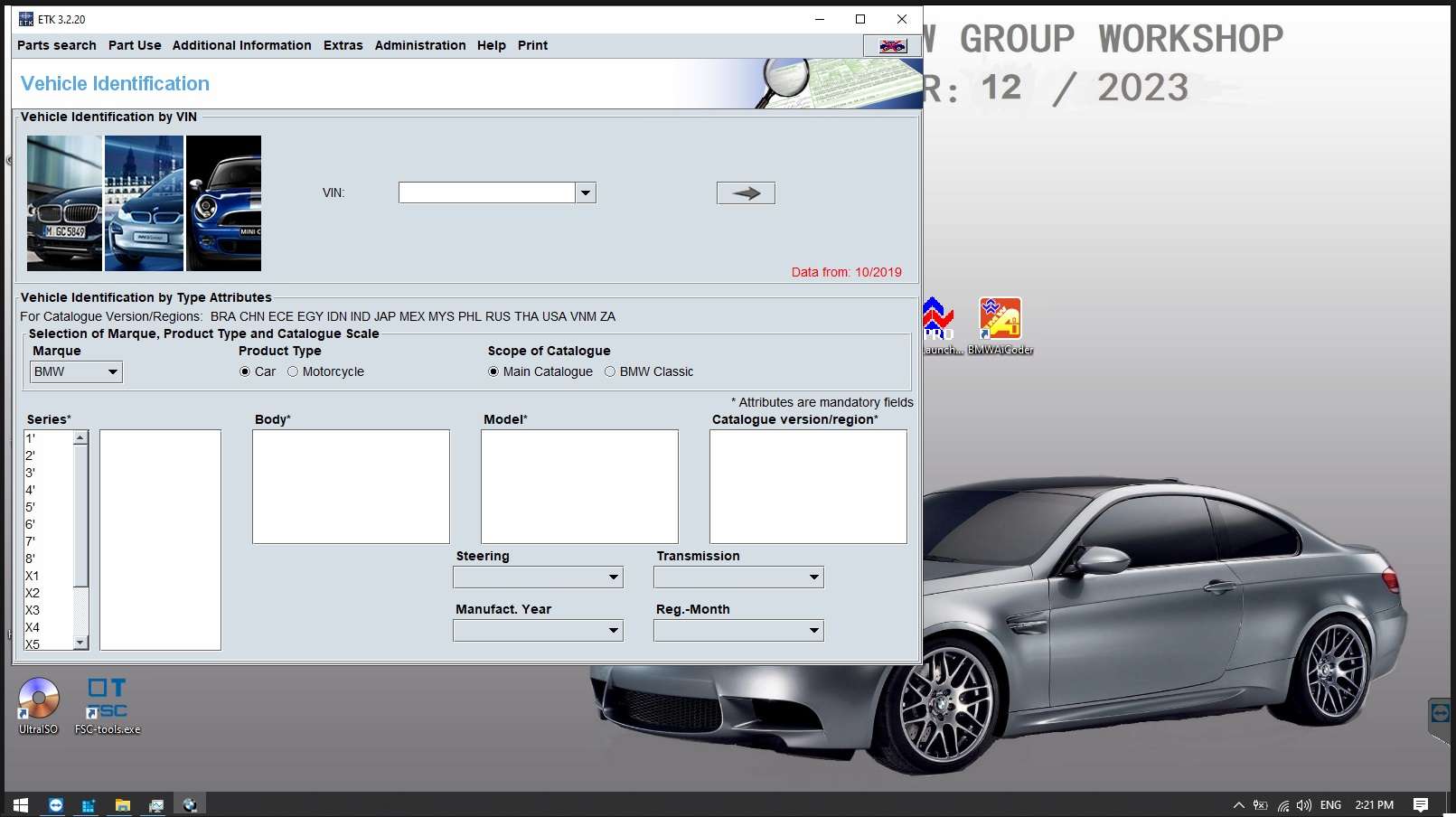Open the BMWAiCoder desktop shortcut
1456x817 pixels.
click(1000, 326)
